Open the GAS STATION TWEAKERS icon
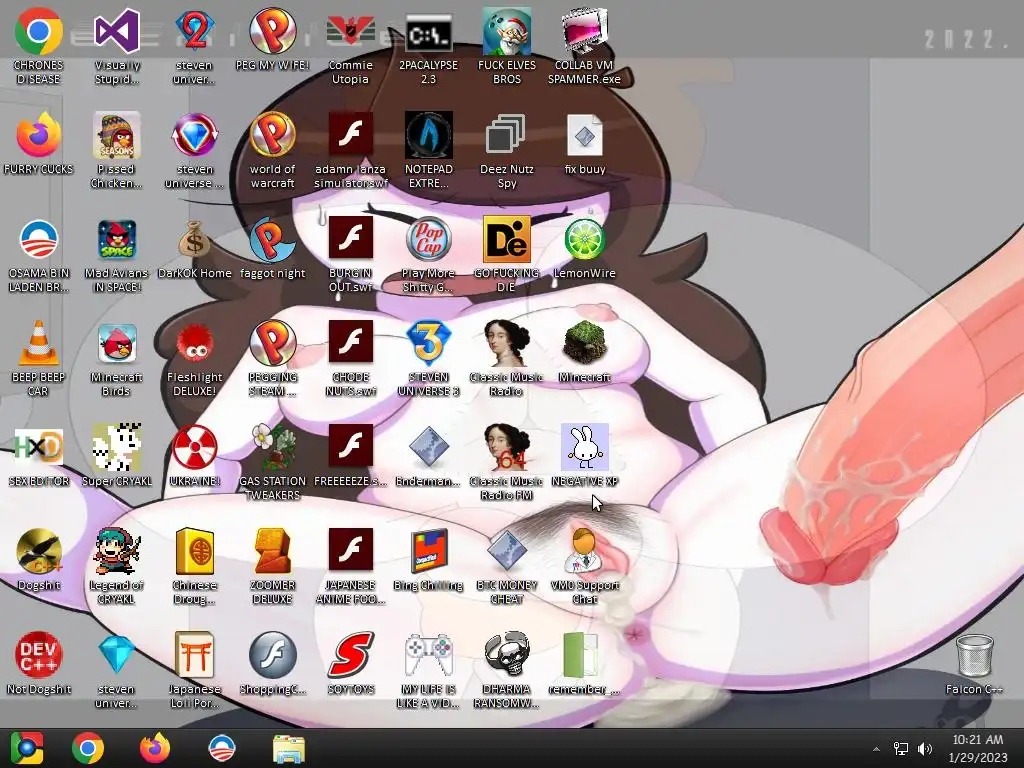 pos(272,447)
